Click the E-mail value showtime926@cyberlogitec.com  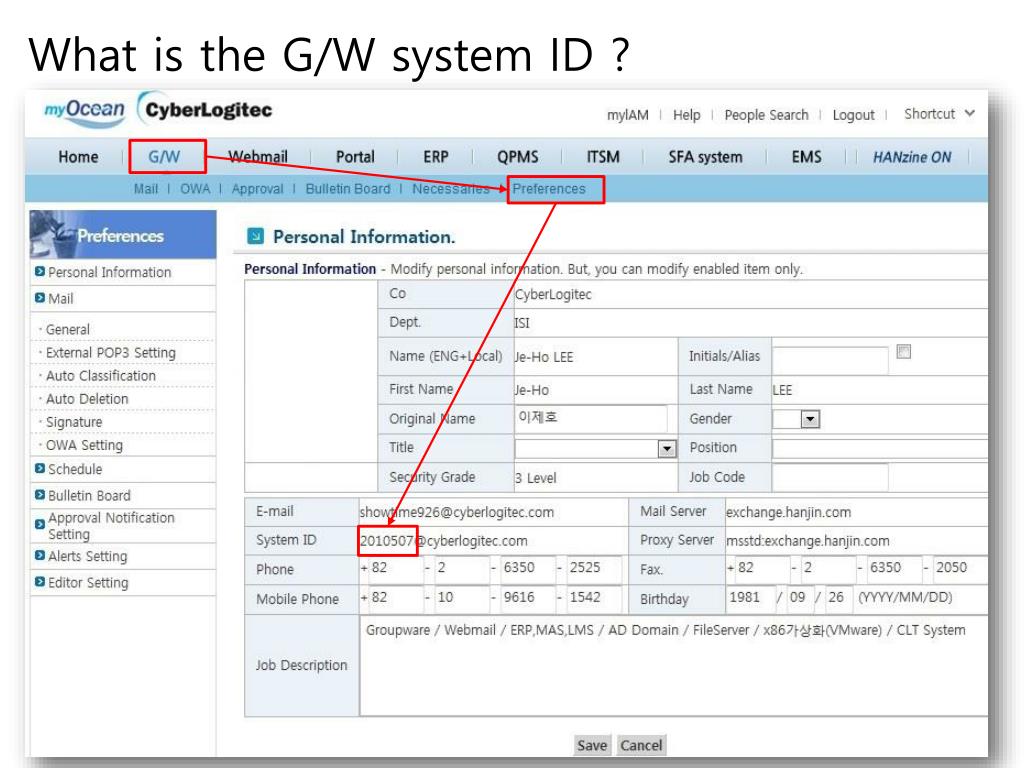[x=456, y=513]
